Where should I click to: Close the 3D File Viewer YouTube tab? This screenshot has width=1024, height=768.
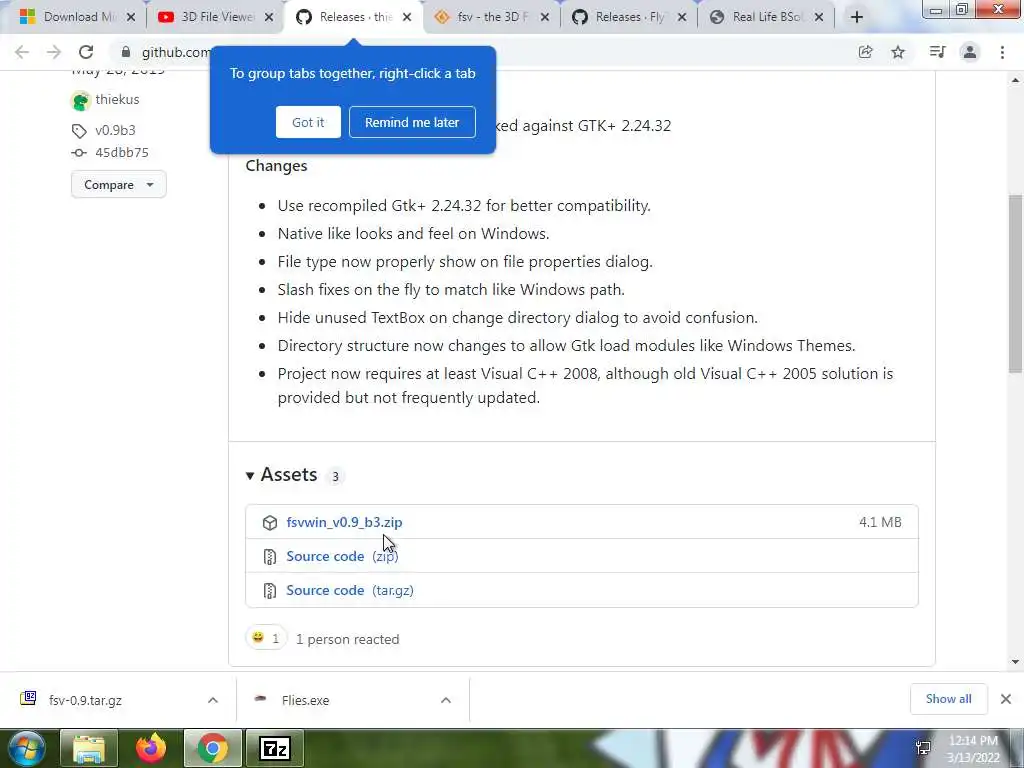269,18
